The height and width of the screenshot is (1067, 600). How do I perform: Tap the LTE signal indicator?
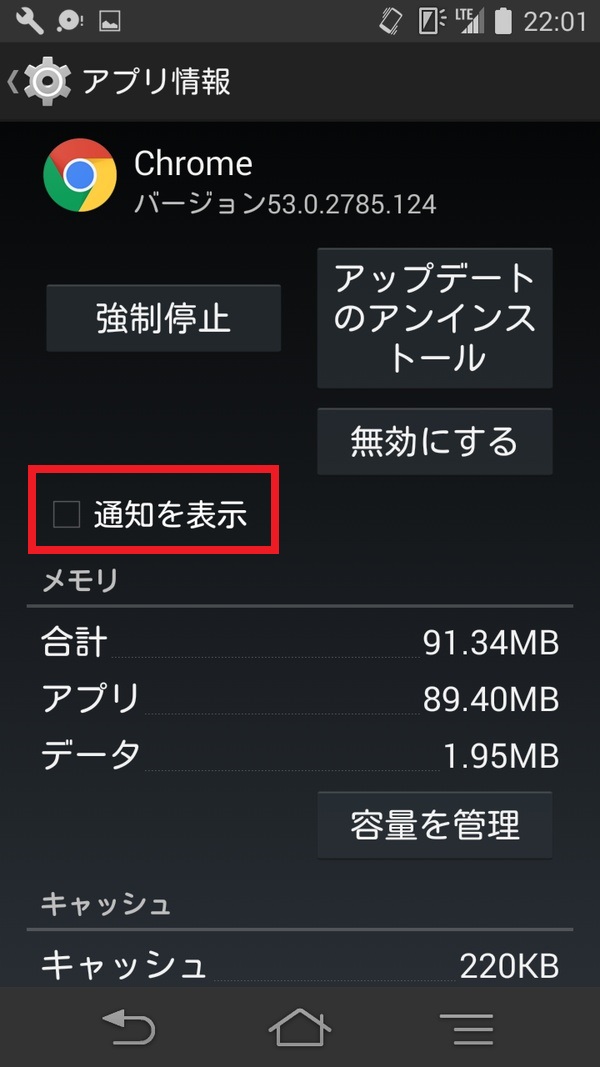tap(470, 21)
